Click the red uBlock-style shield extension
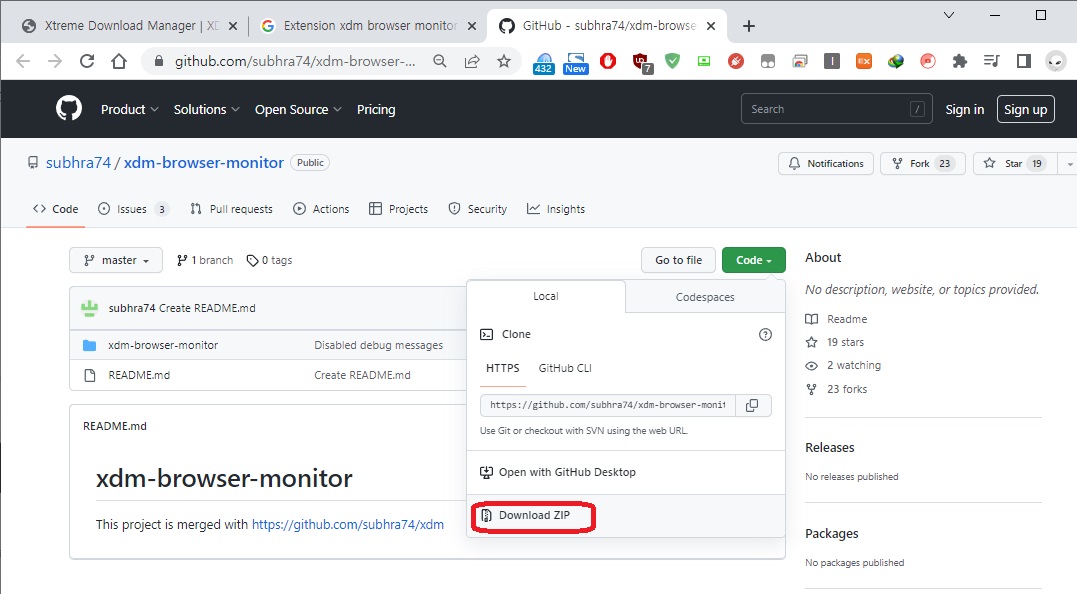The image size is (1077, 594). [x=641, y=62]
